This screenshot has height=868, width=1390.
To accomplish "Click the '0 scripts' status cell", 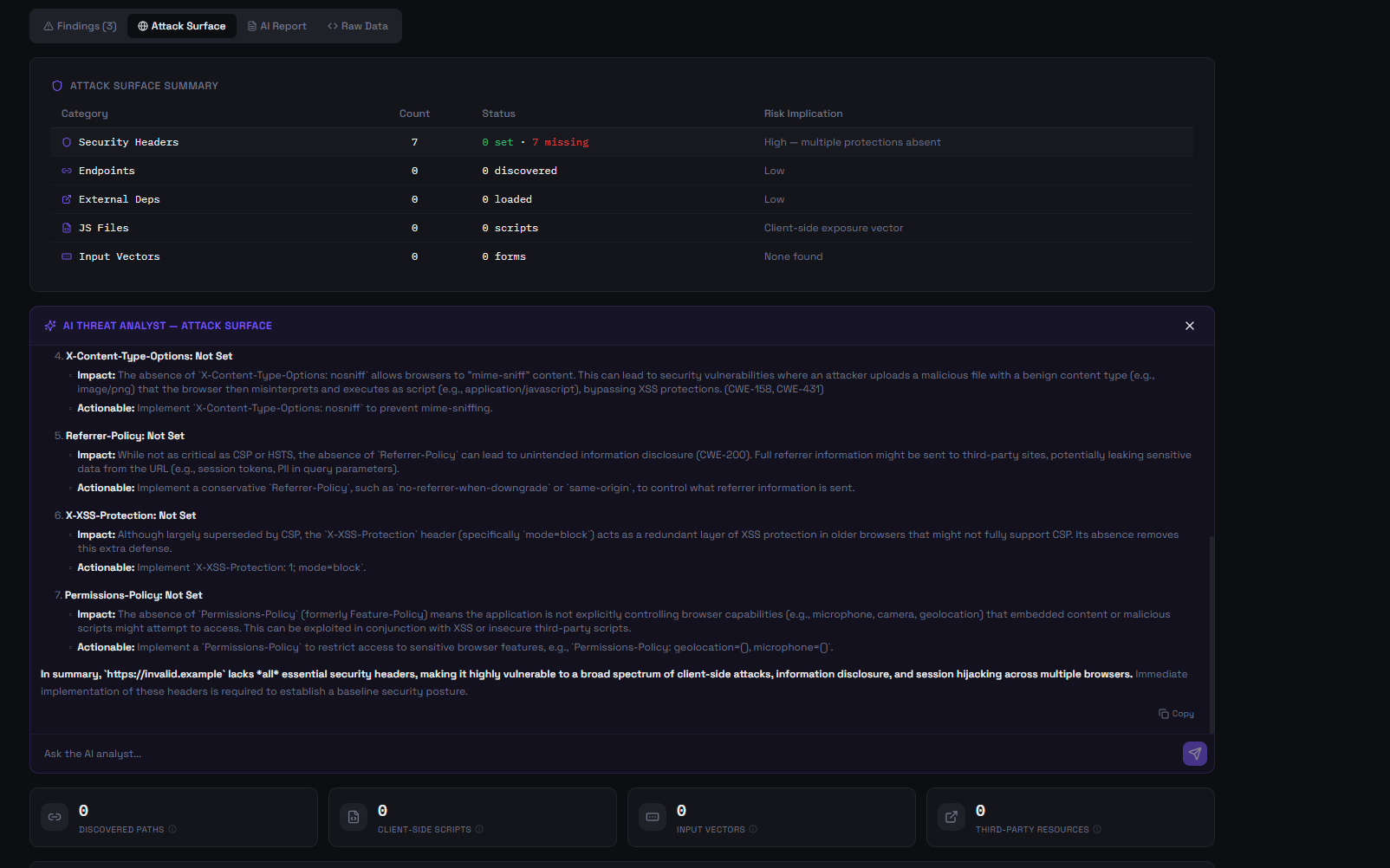I will 510,228.
